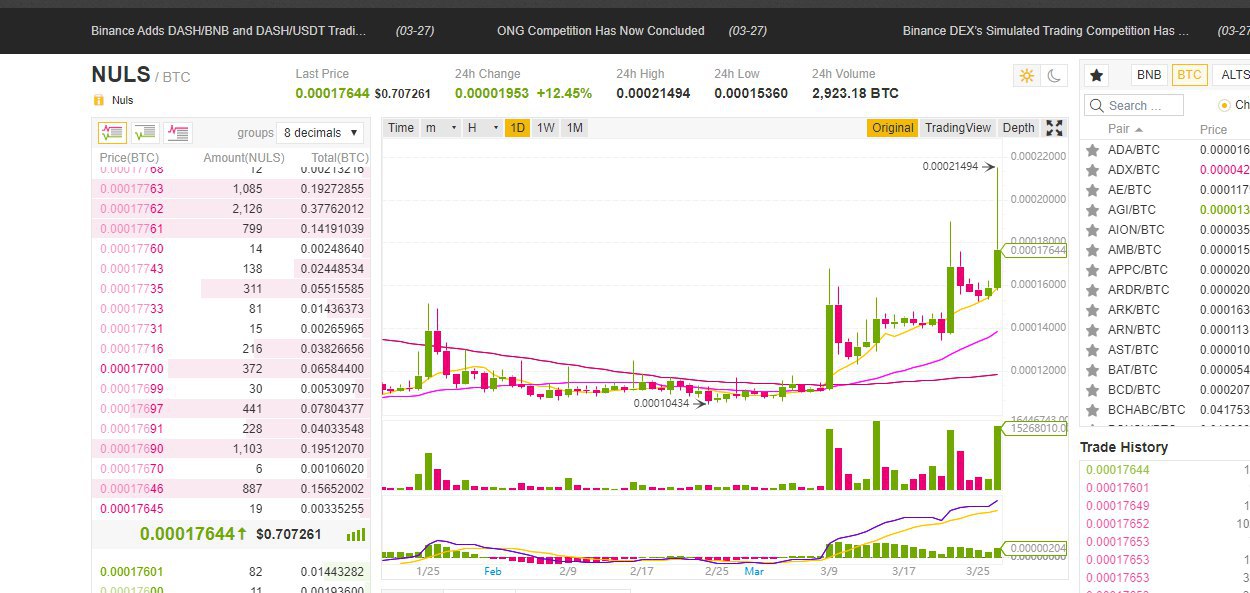Select sell order at 0.00017700
This screenshot has width=1250, height=593.
[231, 369]
